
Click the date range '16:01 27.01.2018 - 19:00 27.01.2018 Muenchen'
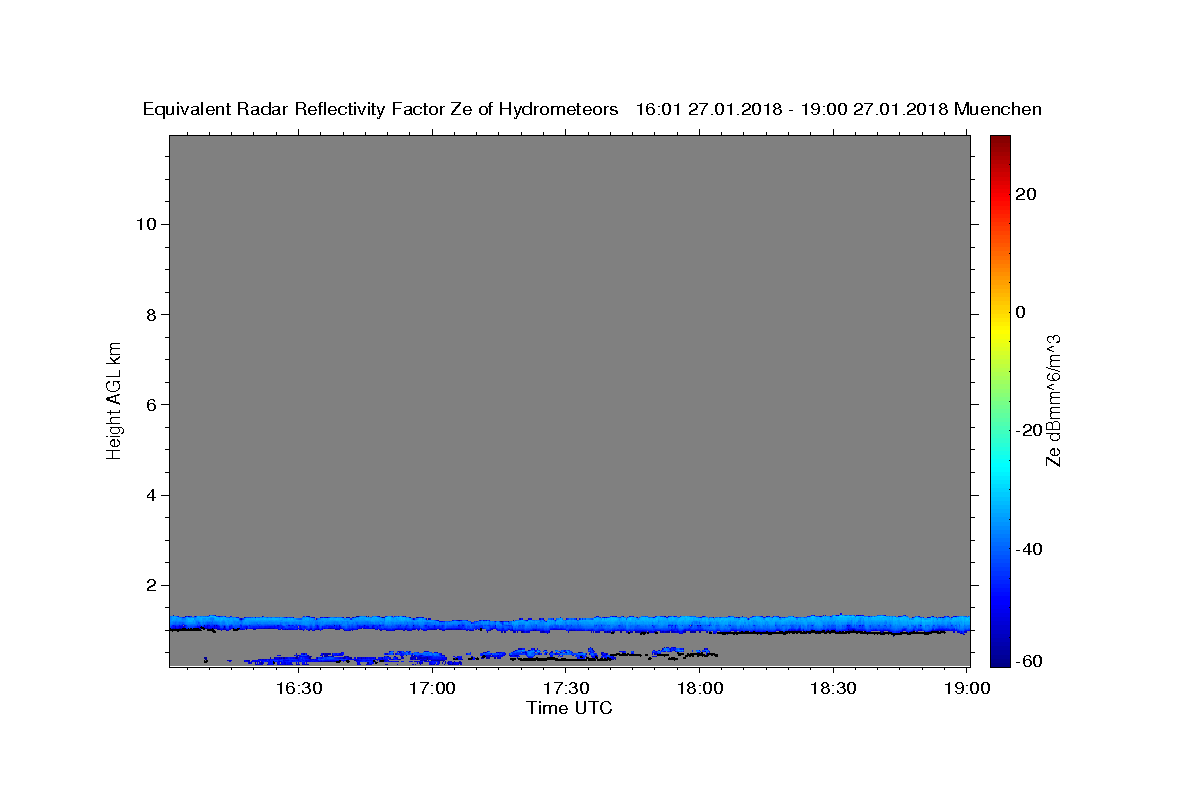point(839,109)
